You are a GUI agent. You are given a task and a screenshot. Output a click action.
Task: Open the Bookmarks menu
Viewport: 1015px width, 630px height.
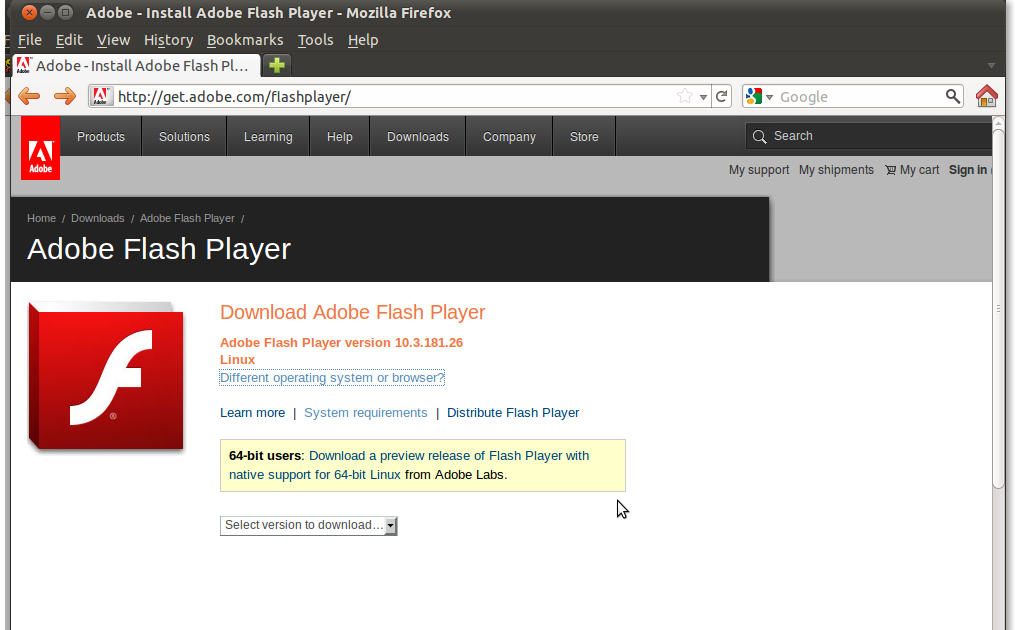[245, 40]
